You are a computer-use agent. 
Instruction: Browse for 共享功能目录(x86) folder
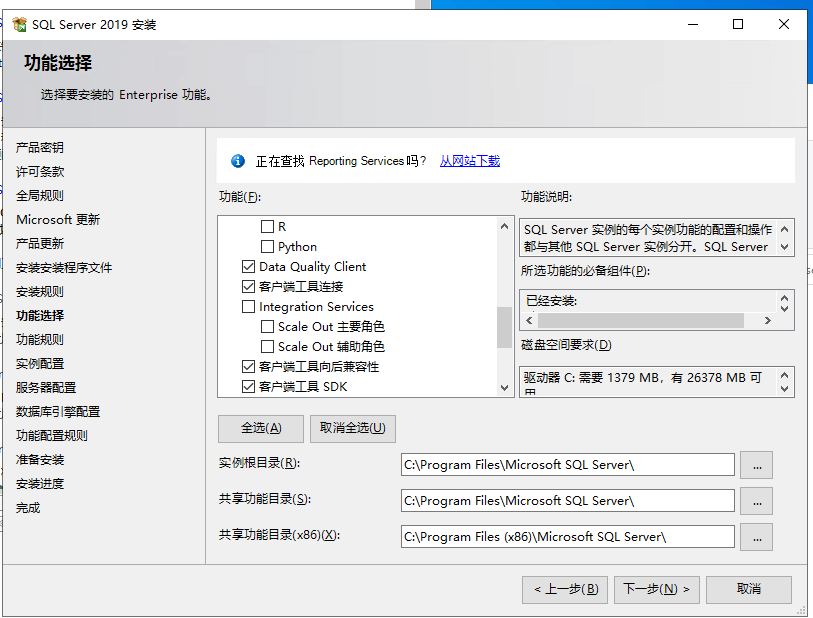click(x=756, y=537)
